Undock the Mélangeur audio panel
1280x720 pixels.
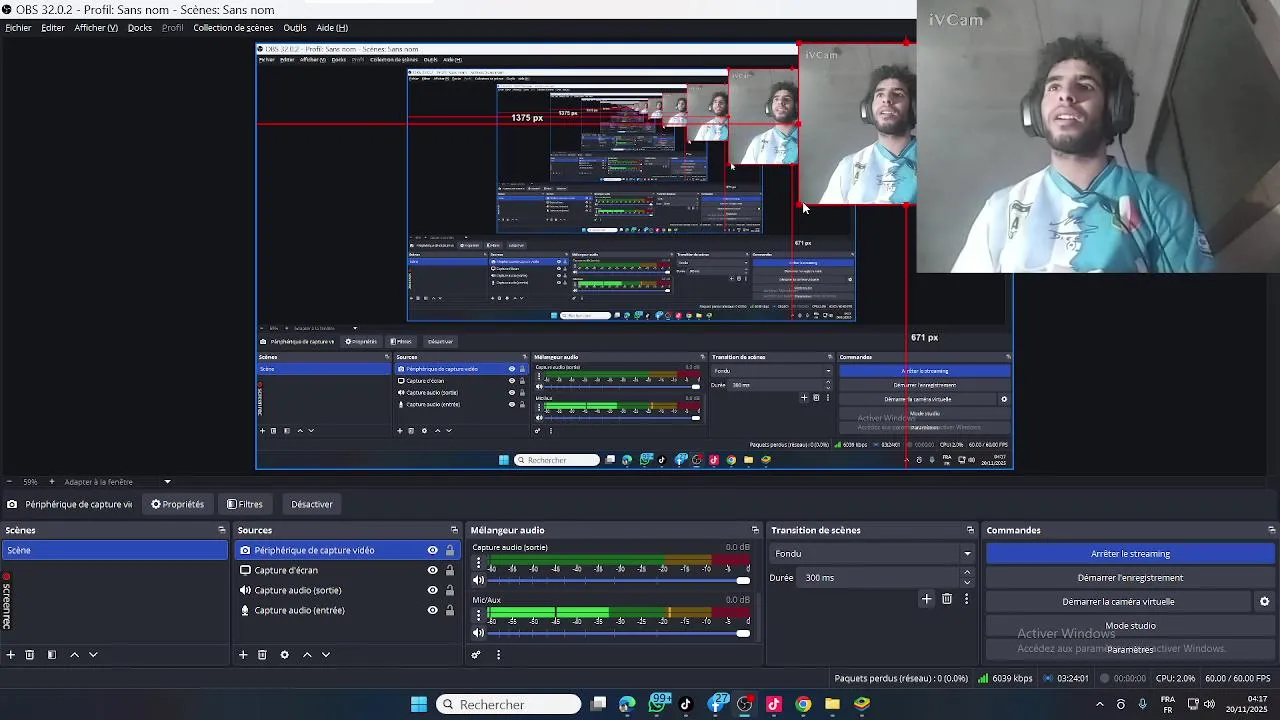(755, 530)
